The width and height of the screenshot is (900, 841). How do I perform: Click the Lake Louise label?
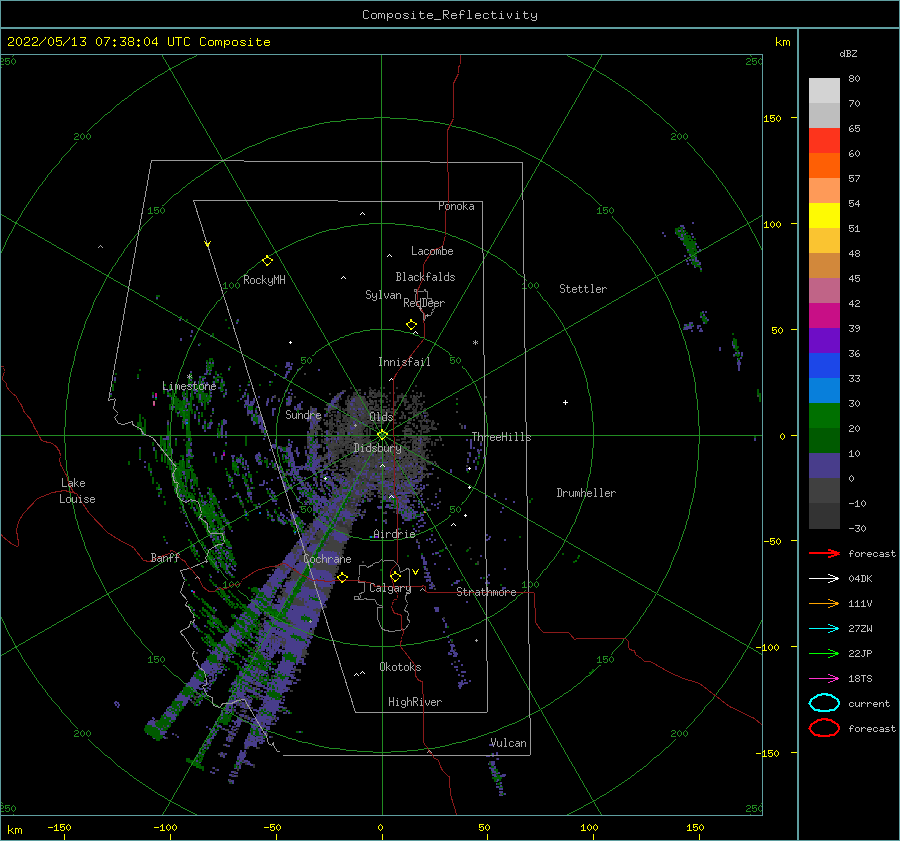(77, 491)
